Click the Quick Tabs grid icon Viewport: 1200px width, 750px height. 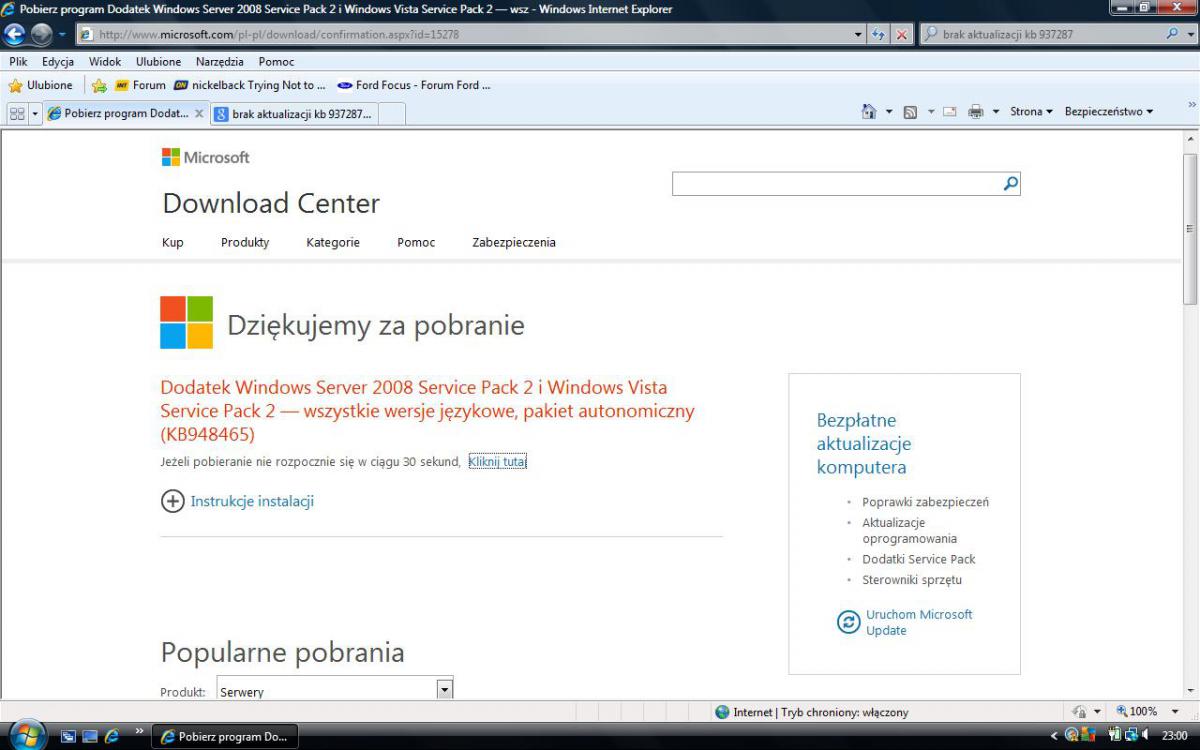pyautogui.click(x=17, y=113)
